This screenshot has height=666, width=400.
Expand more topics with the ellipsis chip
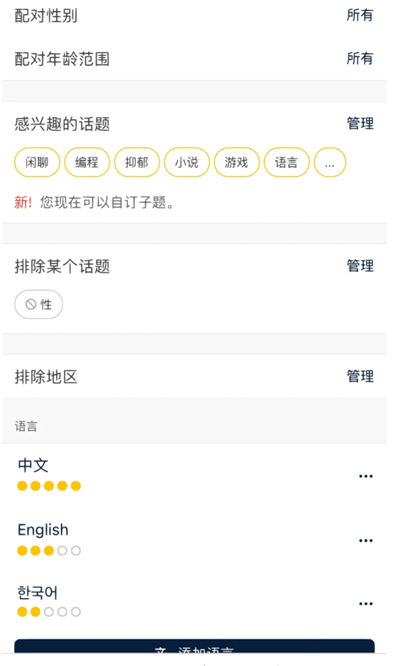coord(330,162)
